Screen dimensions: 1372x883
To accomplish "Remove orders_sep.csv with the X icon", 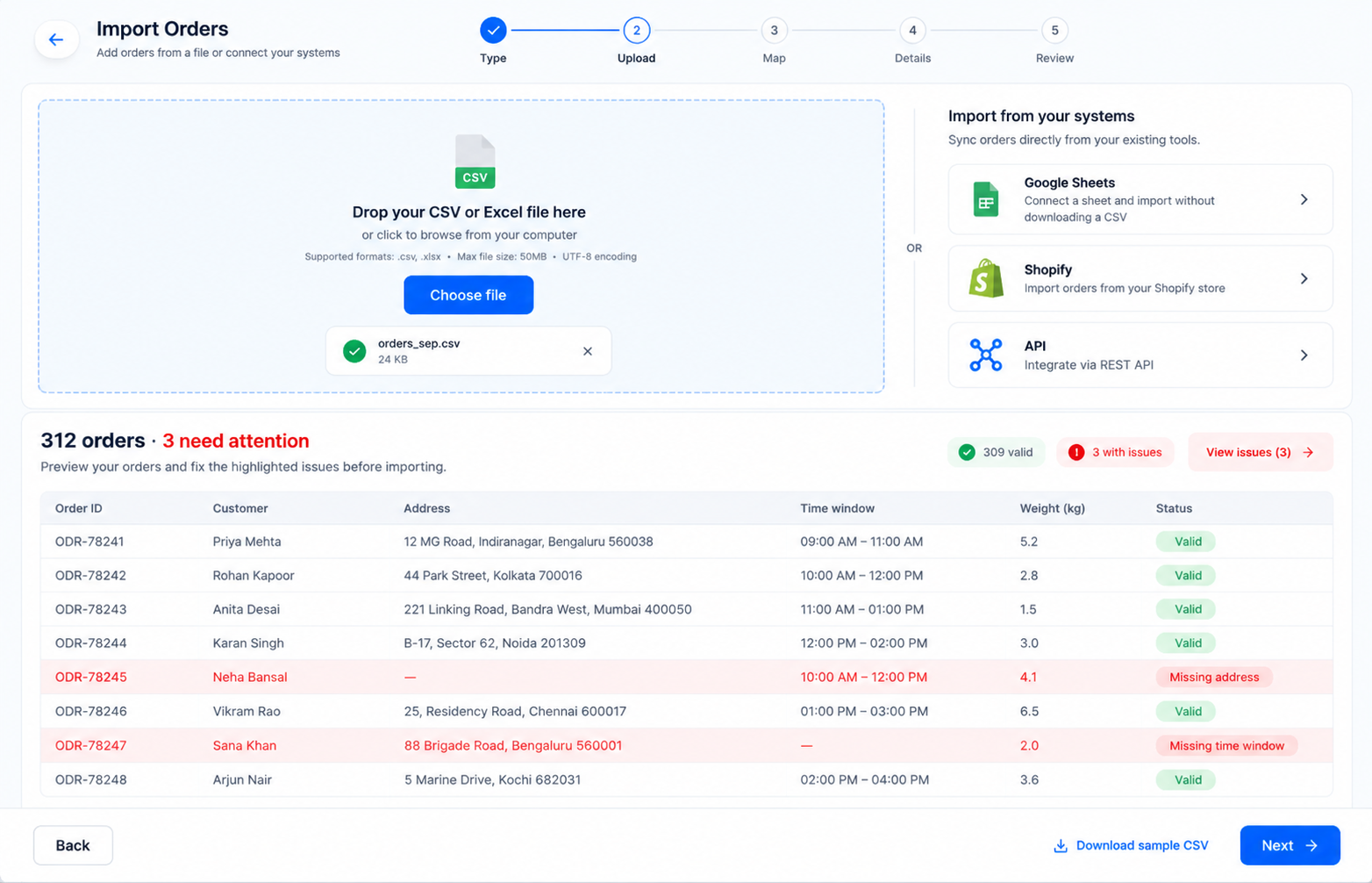I will point(588,351).
